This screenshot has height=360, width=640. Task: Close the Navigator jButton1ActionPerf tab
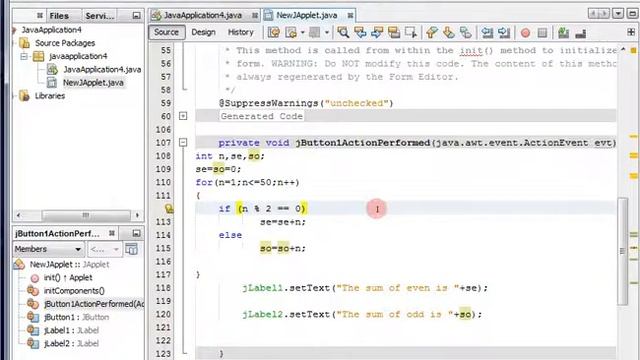(x=112, y=233)
